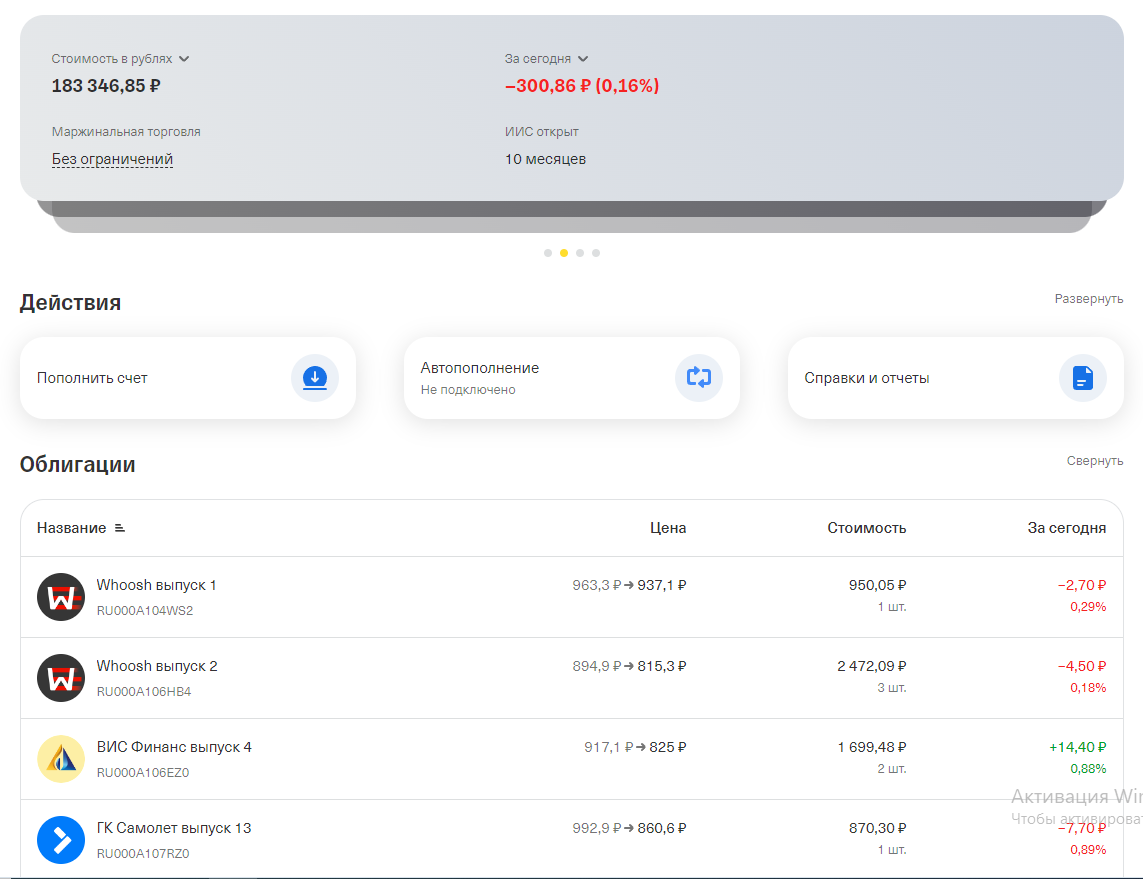Screen dimensions: 1143x879
Task: Click the price 894,9 ₽ → 815,3 ₽
Action: (629, 666)
